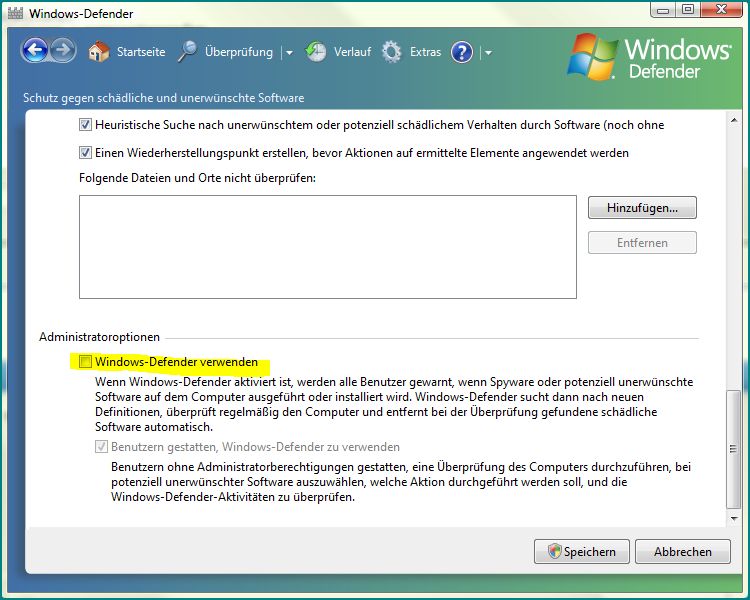Start a scan via magnifier icon
This screenshot has width=750, height=600.
(187, 51)
